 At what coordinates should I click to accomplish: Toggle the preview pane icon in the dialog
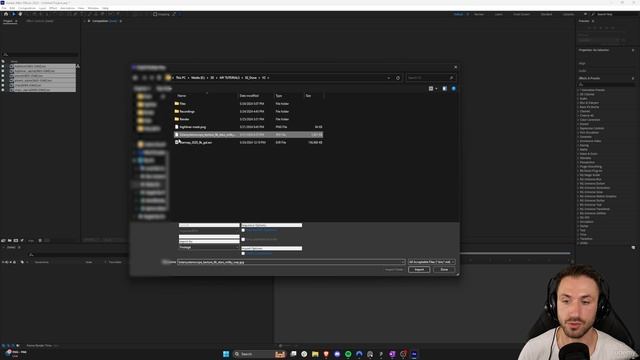click(x=444, y=88)
